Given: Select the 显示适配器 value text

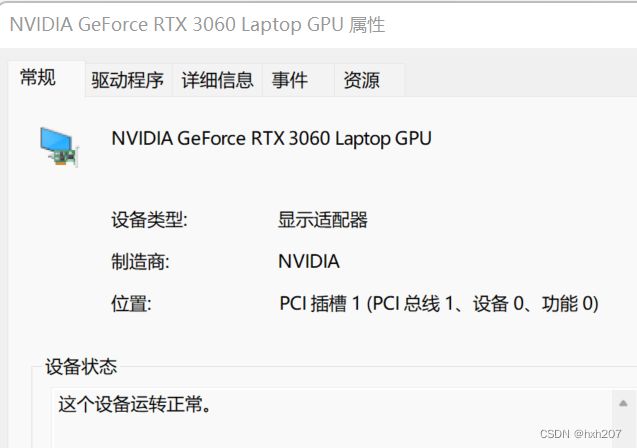Looking at the screenshot, I should (323, 220).
